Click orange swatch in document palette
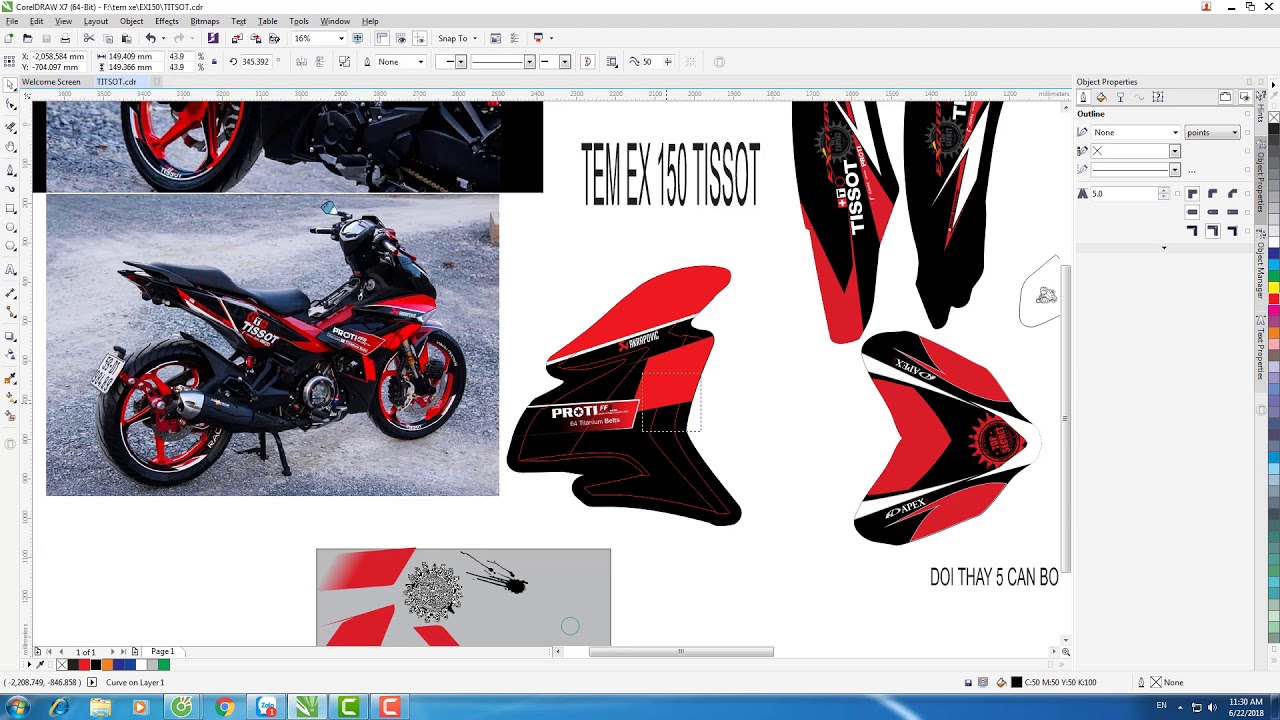The height and width of the screenshot is (720, 1280). [107, 665]
